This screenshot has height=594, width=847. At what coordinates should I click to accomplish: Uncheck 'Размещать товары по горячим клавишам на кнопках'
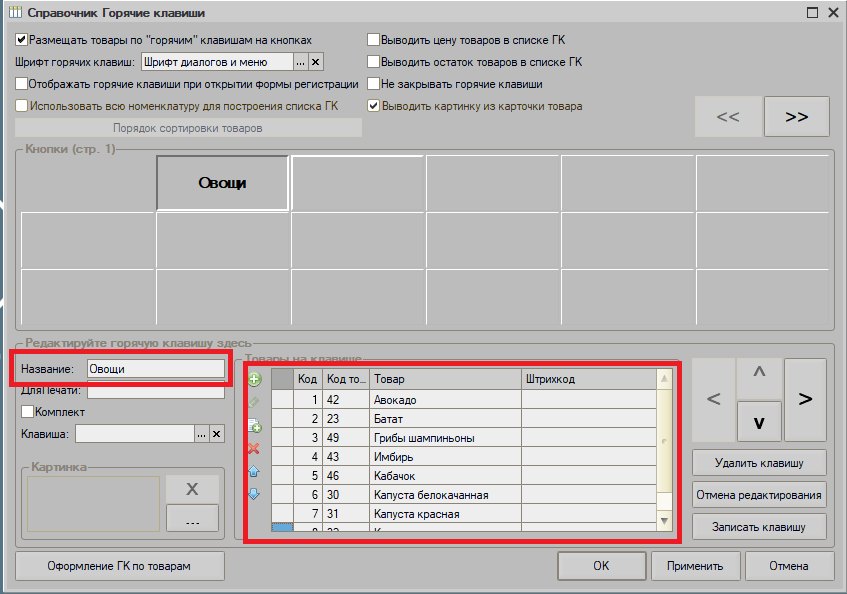22,39
